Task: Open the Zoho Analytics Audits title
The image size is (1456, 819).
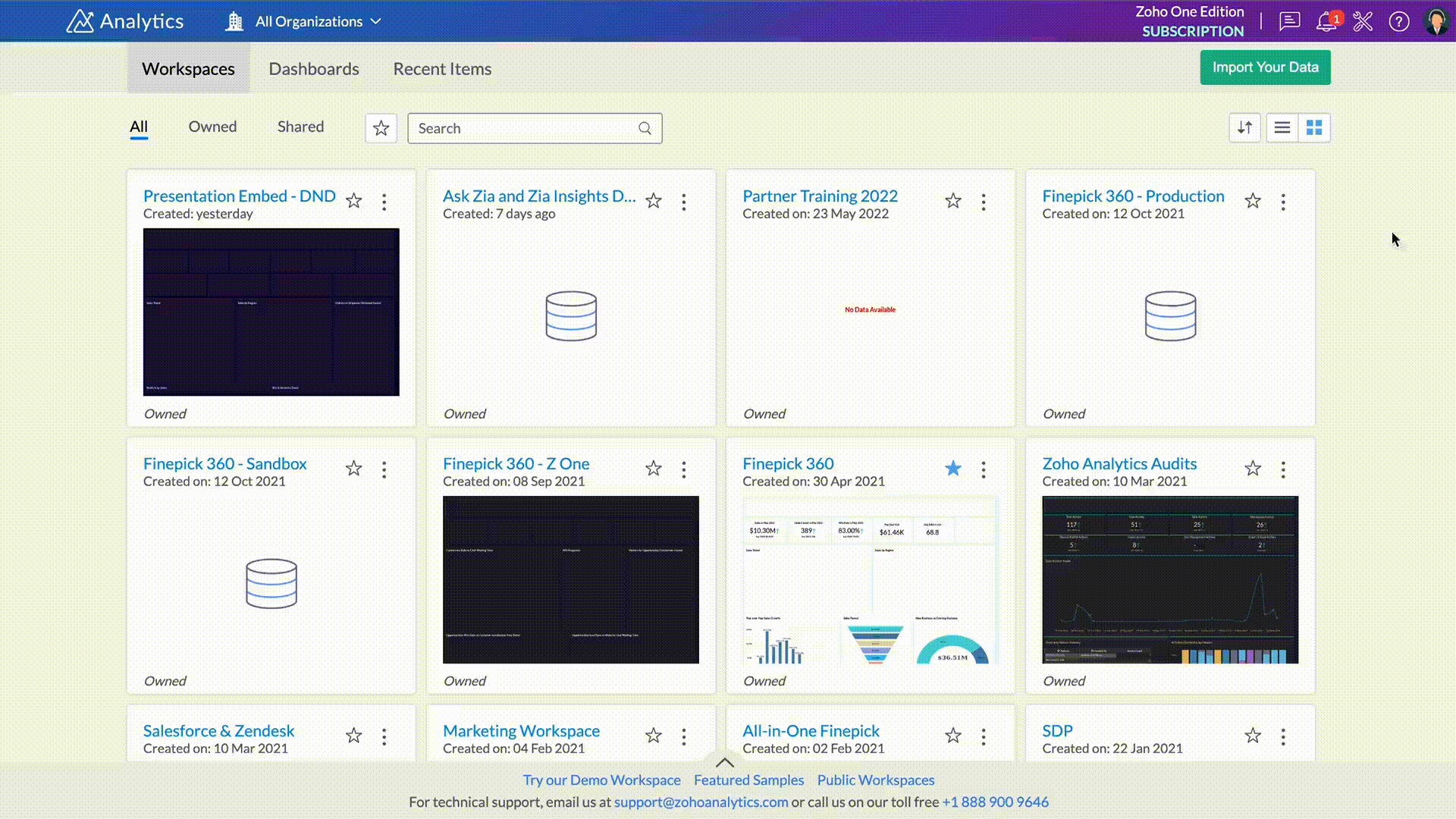Action: click(x=1119, y=463)
